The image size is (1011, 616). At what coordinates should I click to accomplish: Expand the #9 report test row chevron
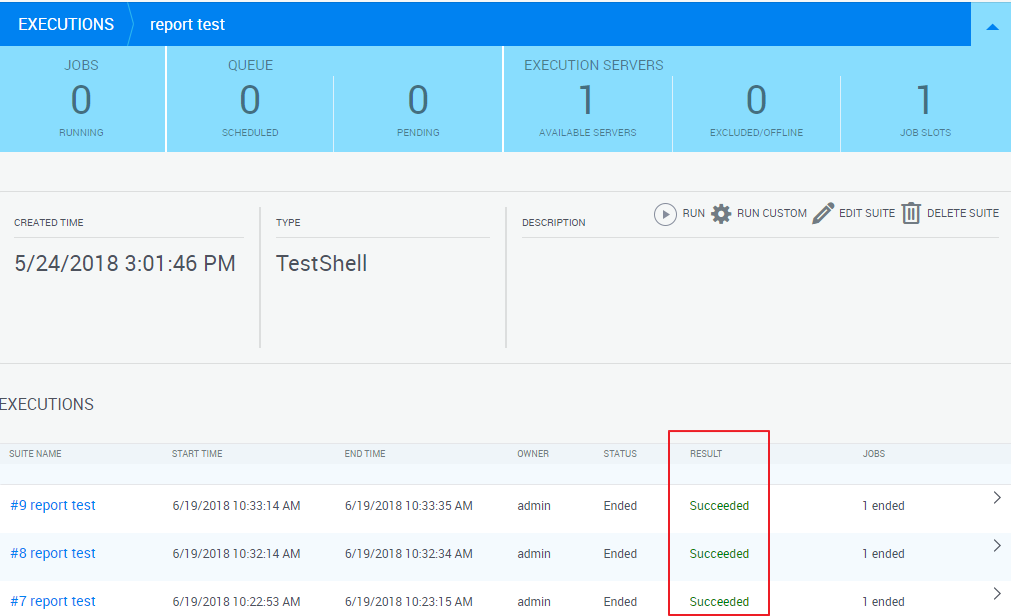(996, 498)
